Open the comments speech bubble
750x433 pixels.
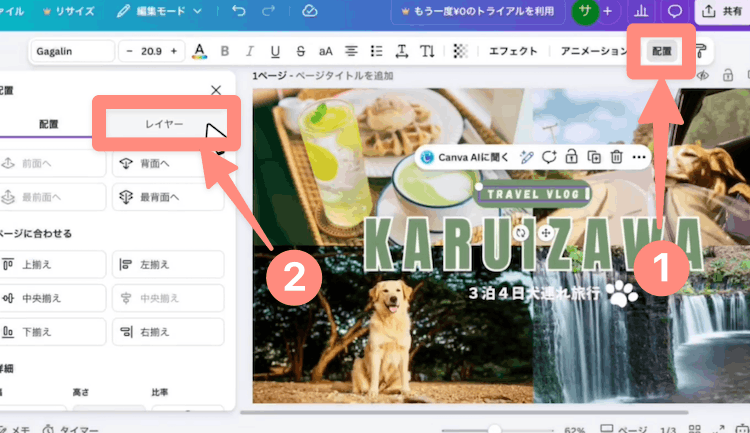click(x=674, y=11)
